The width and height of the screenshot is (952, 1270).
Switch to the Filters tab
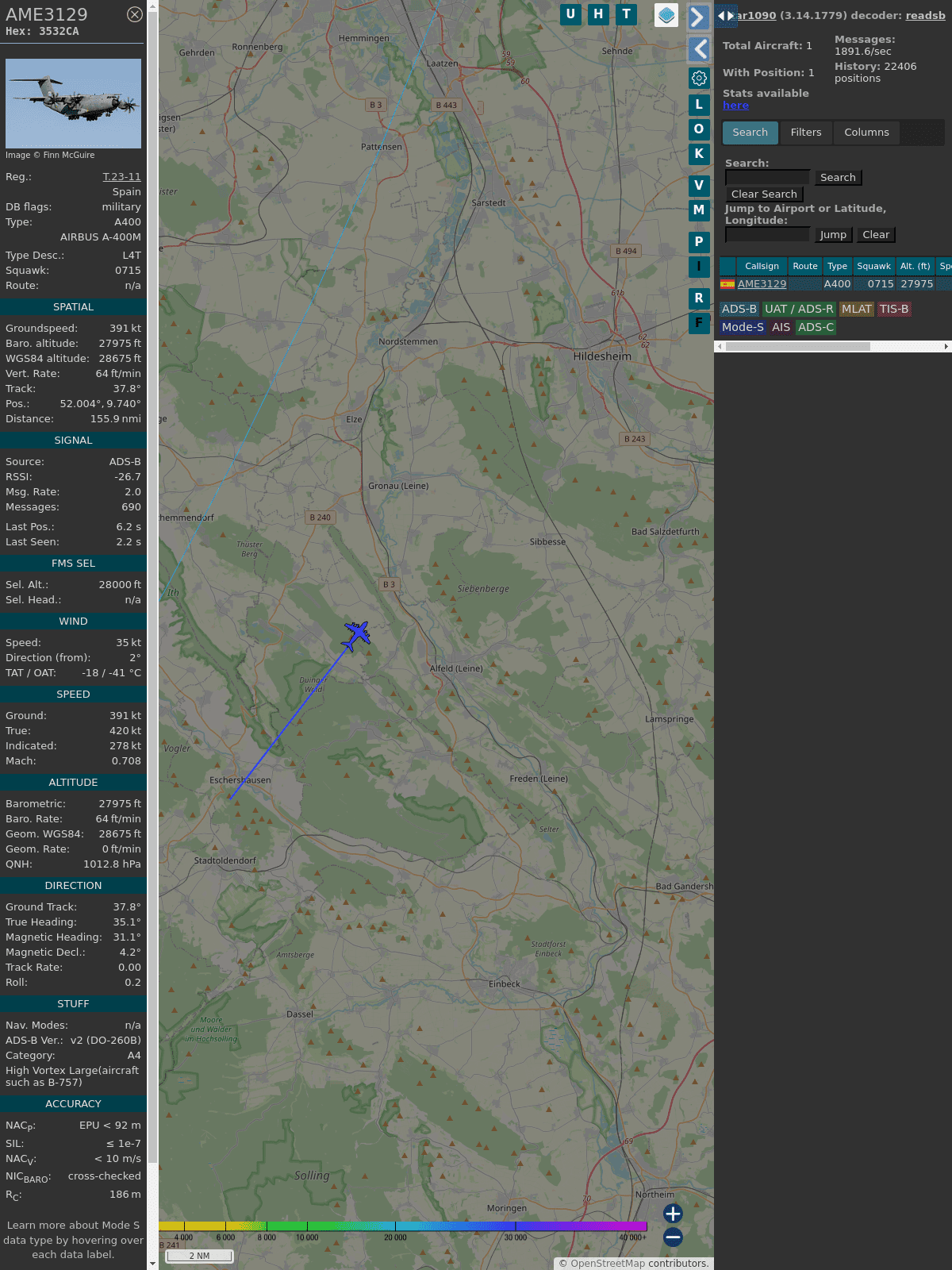click(x=805, y=133)
